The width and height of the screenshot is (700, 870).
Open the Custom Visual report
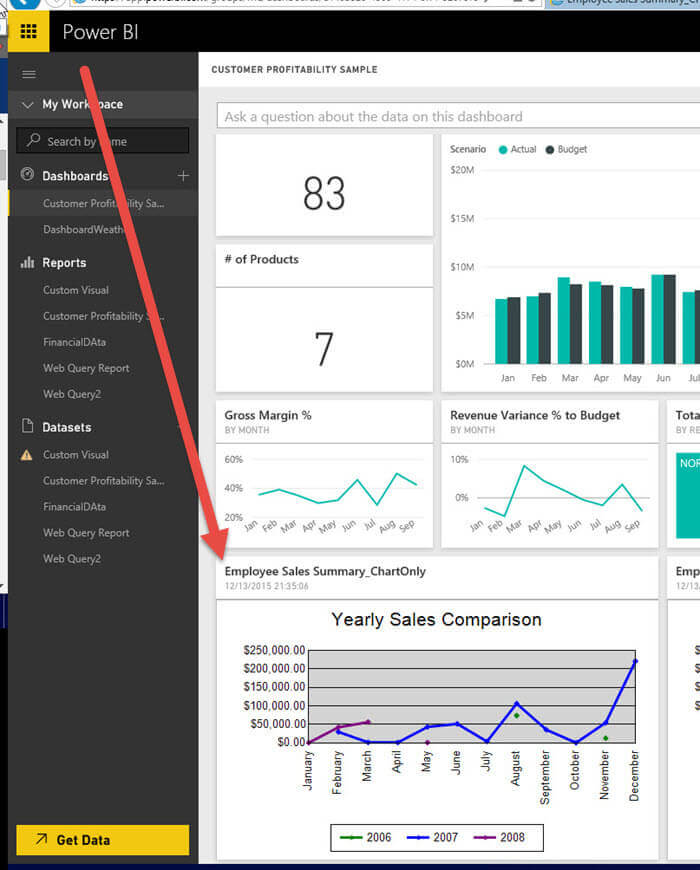(x=76, y=290)
